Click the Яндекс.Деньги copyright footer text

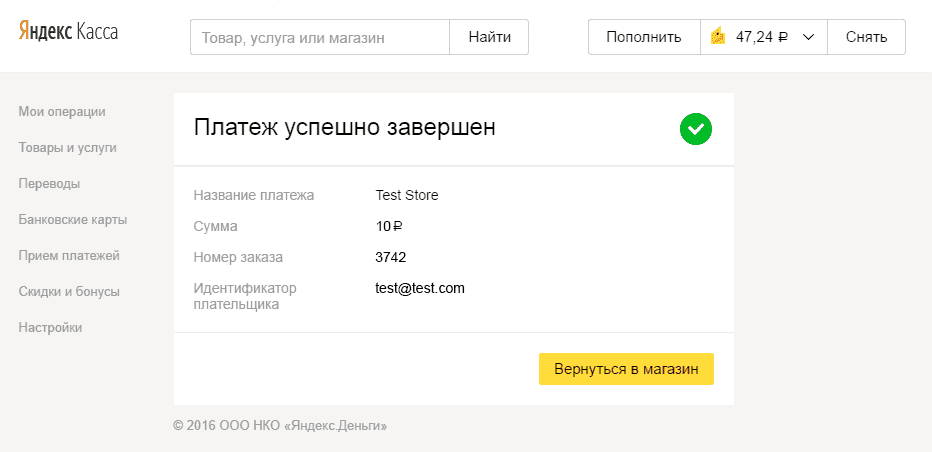tap(280, 425)
